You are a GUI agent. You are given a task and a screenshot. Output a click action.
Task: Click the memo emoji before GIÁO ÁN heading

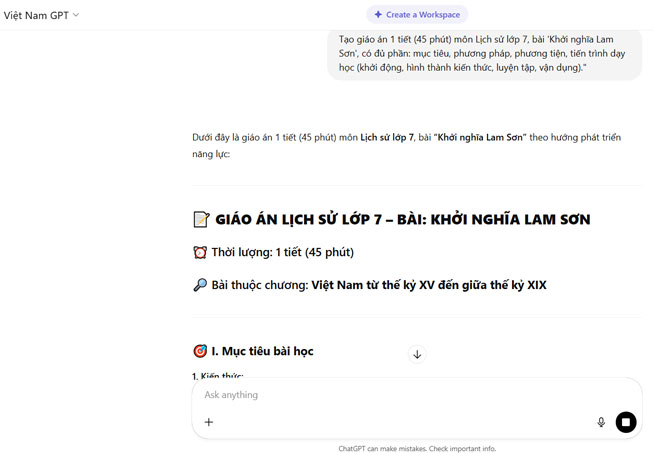[x=200, y=220]
